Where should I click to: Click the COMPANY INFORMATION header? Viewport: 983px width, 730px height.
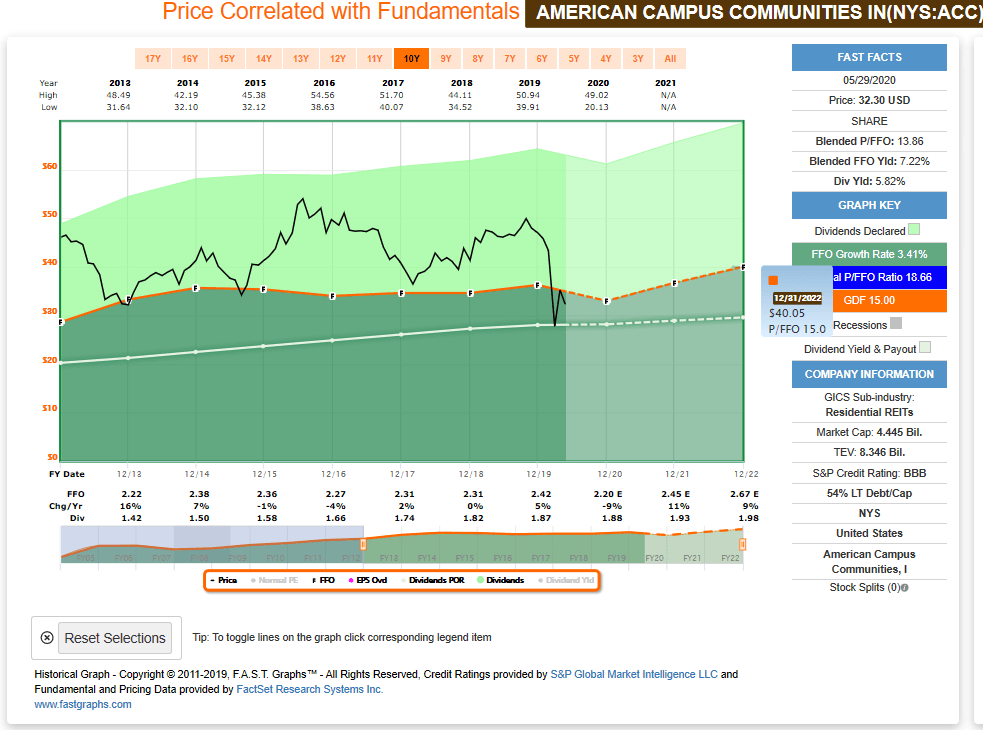(x=869, y=374)
